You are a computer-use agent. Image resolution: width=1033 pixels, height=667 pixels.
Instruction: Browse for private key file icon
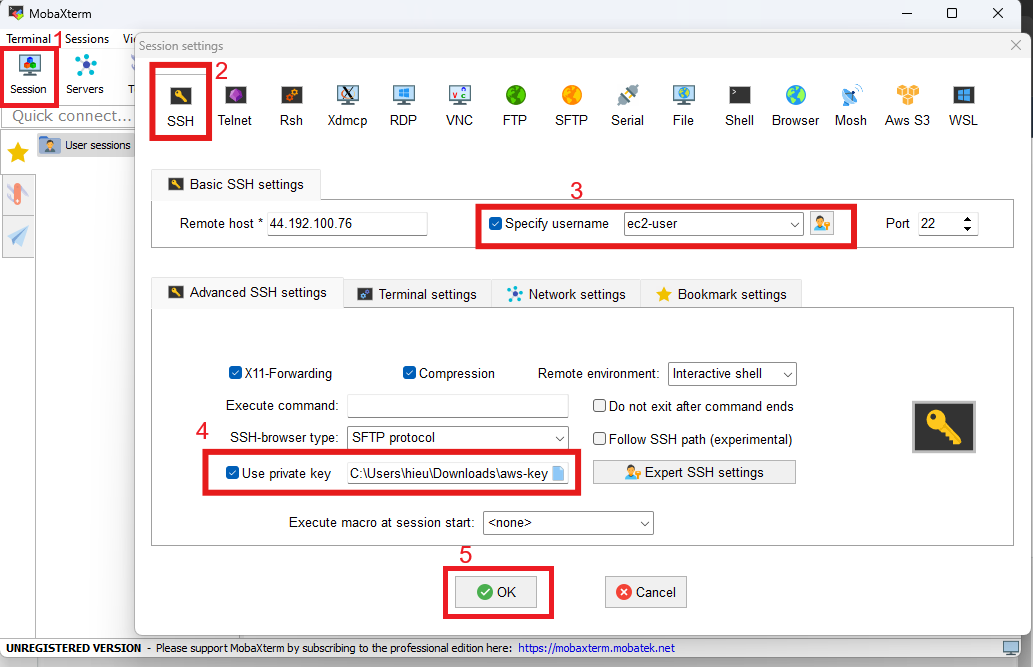pyautogui.click(x=558, y=473)
